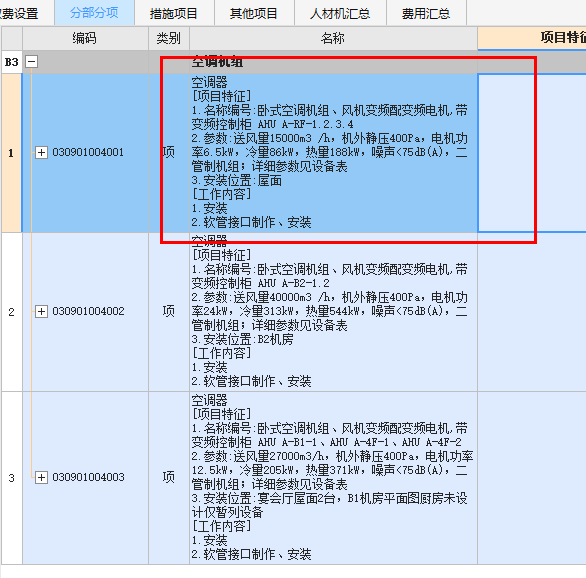Expand item 030901004002

[41, 311]
